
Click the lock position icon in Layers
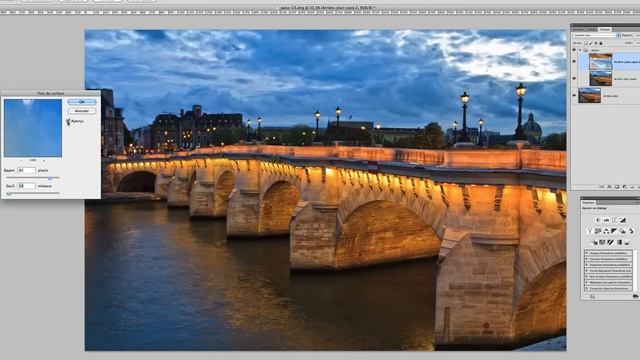click(596, 43)
